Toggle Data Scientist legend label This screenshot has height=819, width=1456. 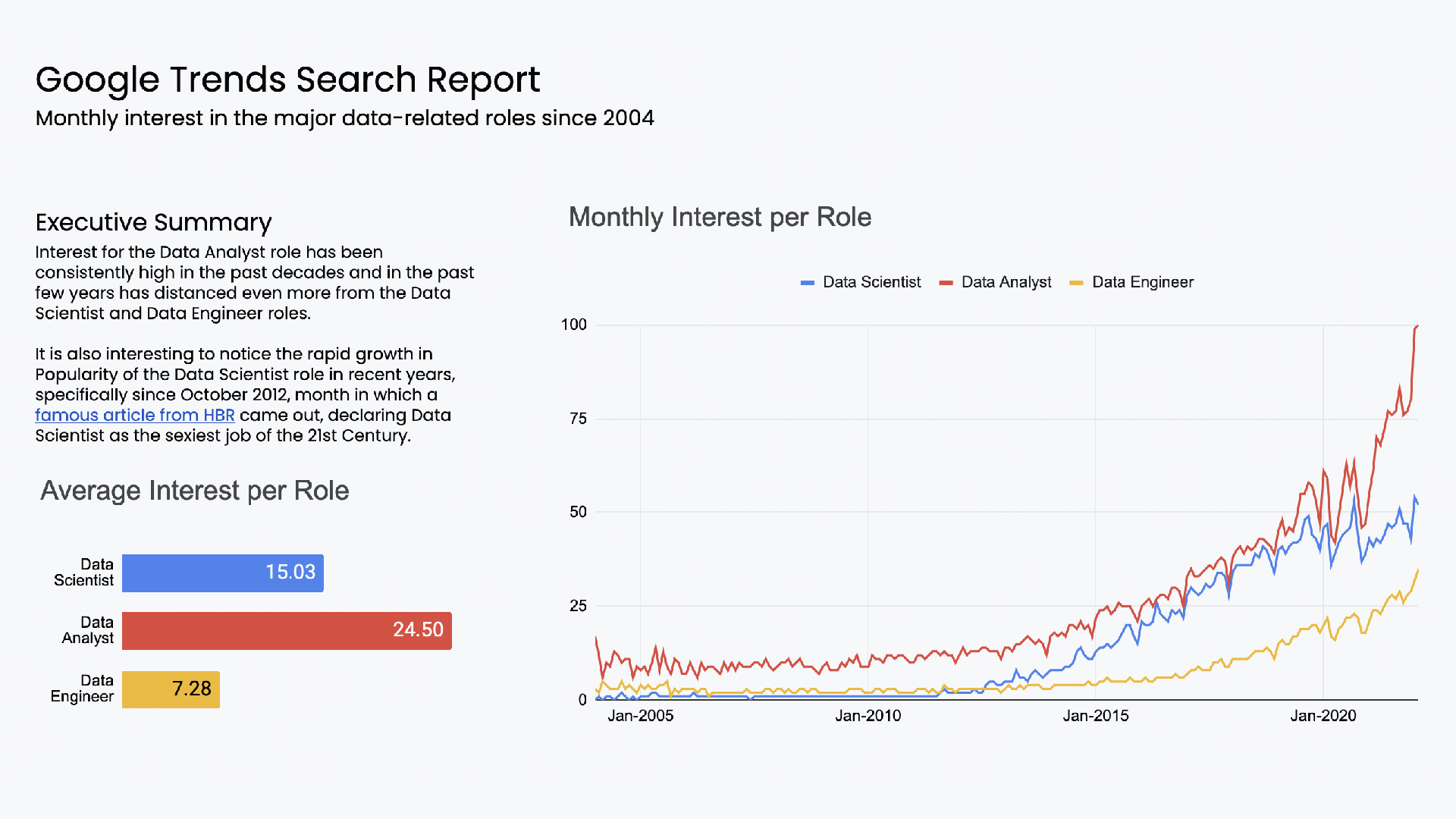(x=871, y=282)
